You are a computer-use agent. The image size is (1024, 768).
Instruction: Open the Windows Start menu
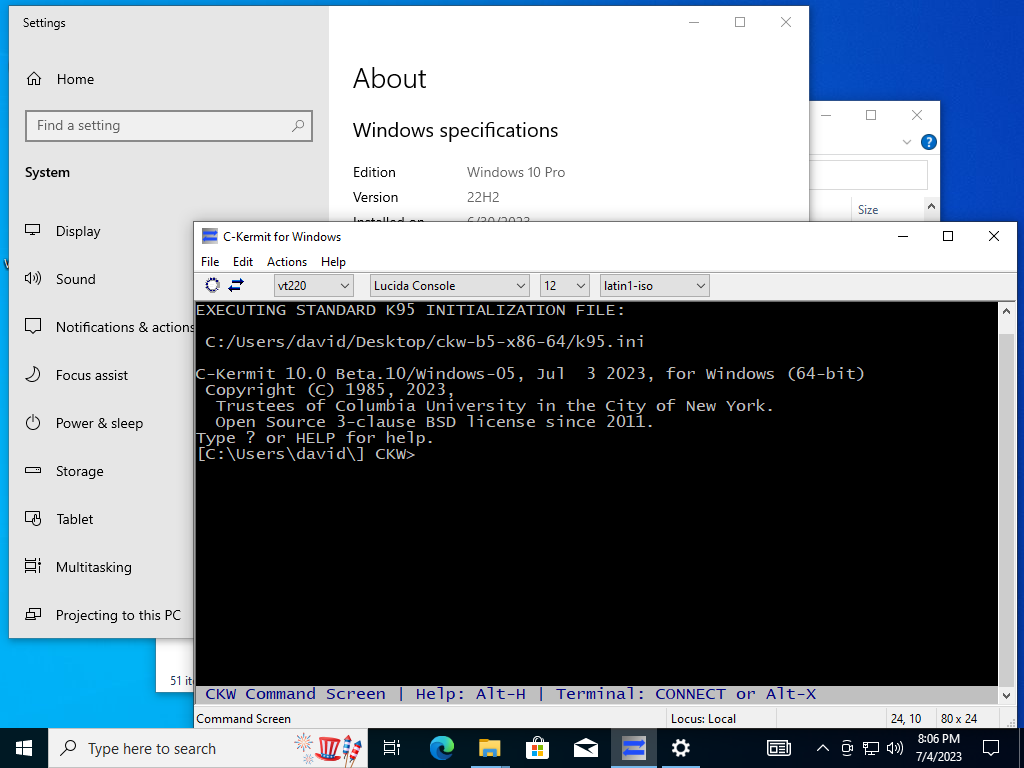(24, 748)
